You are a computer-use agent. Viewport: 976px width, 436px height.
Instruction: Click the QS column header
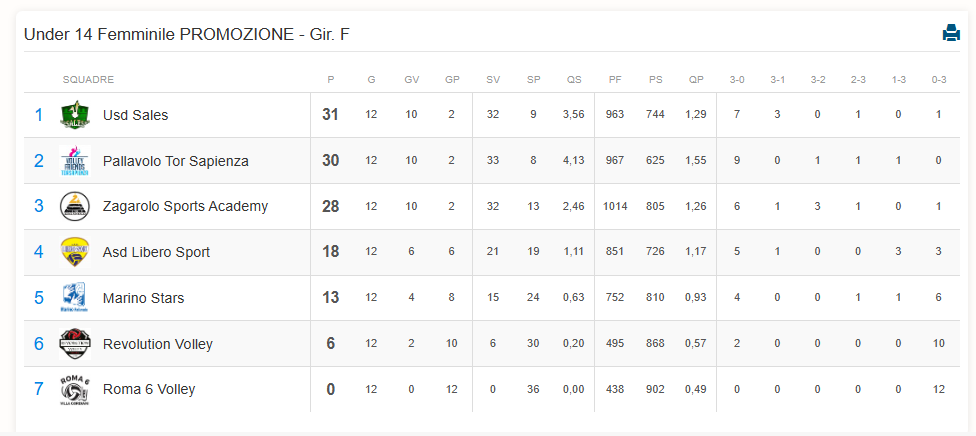[574, 80]
